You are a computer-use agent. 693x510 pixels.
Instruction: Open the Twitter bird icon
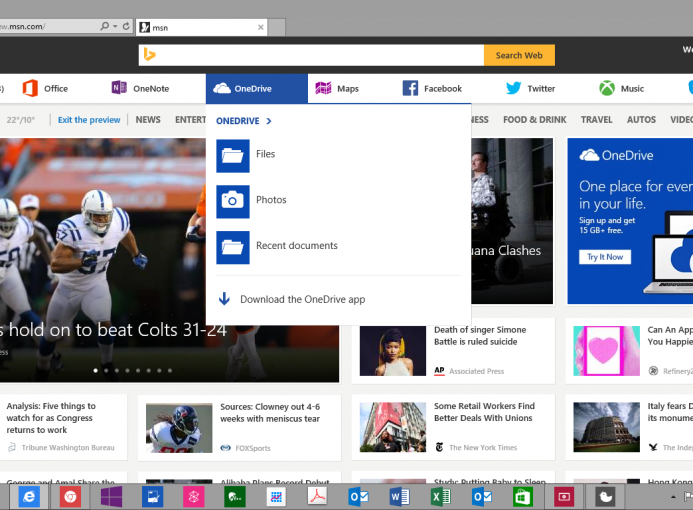pyautogui.click(x=513, y=88)
